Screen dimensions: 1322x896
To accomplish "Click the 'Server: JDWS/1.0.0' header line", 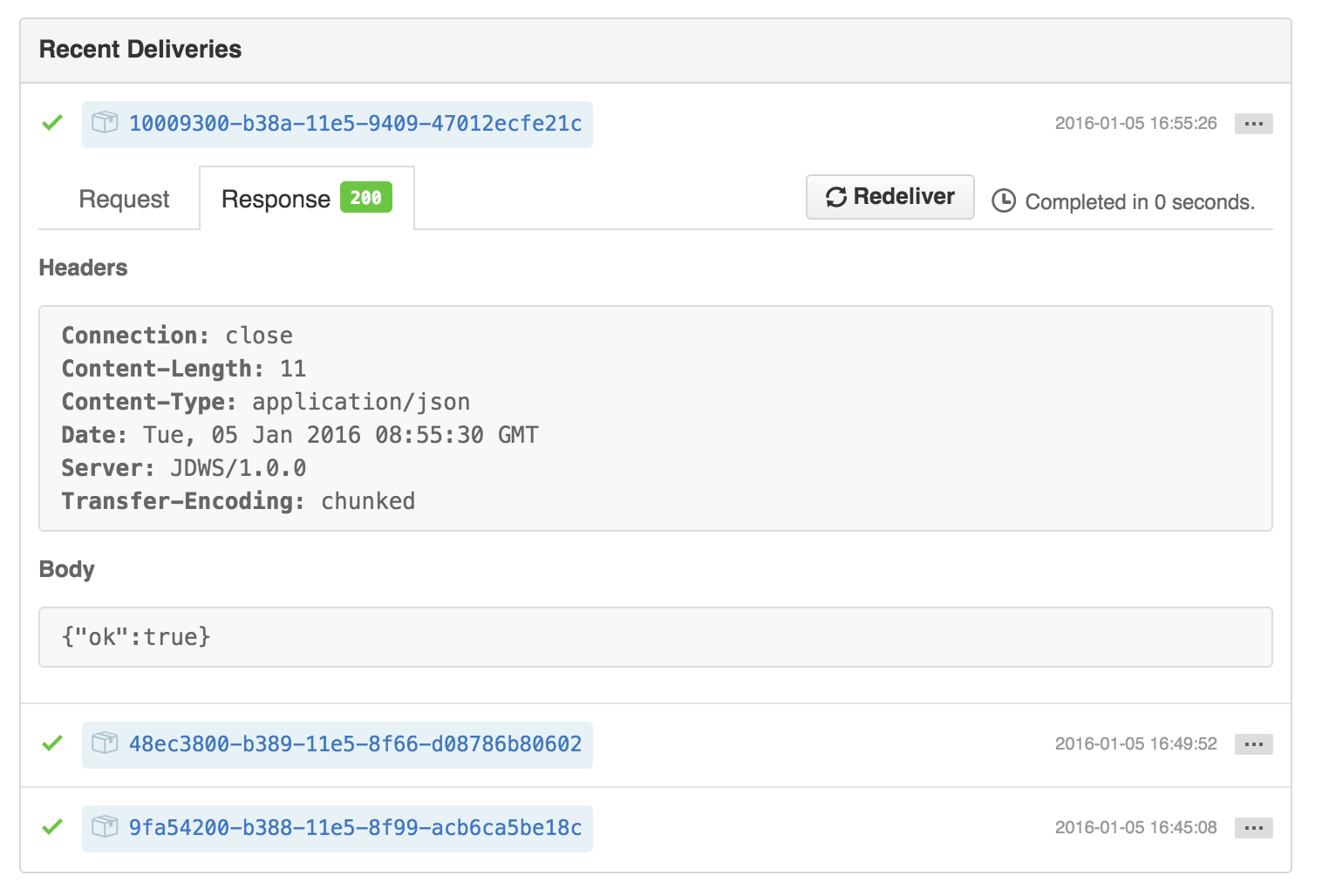I will [184, 468].
